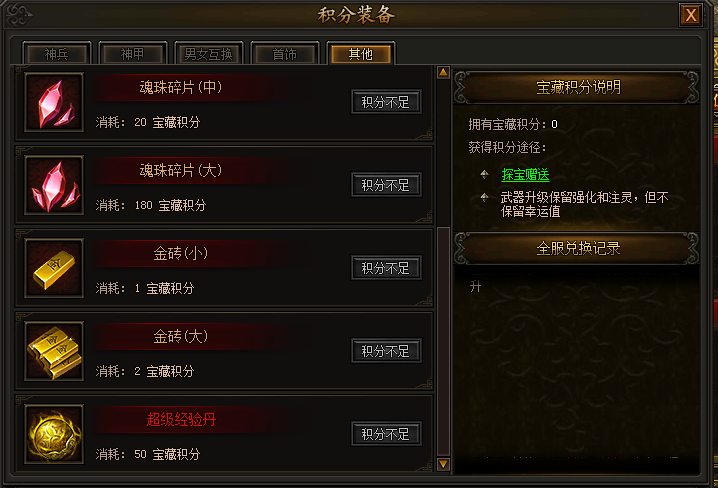The height and width of the screenshot is (488, 718).
Task: Click 积分不足 button for 魂珠碎片(大)
Action: pos(386,185)
